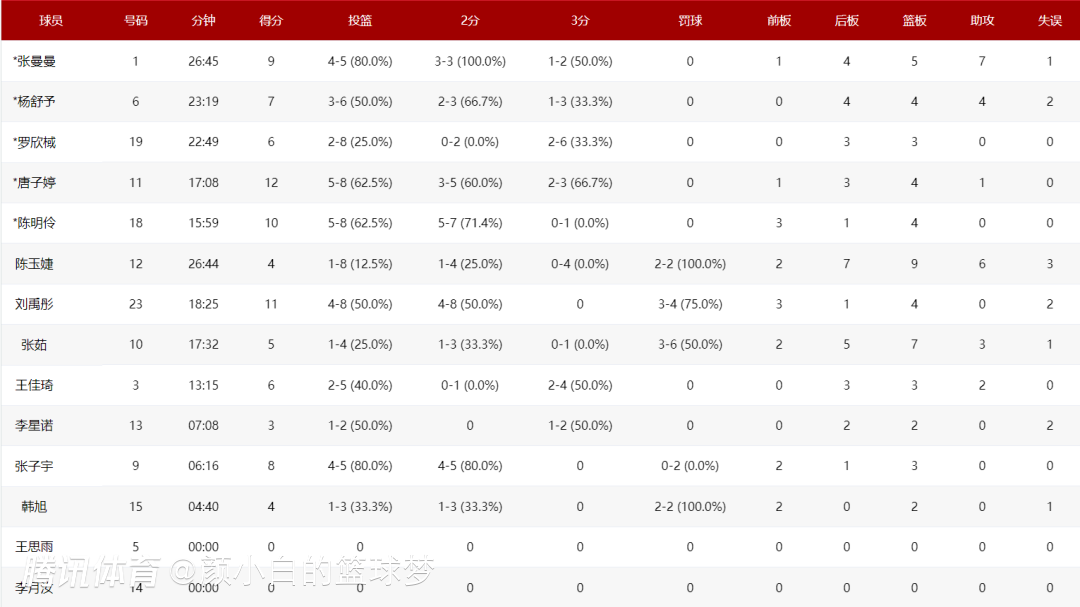1080x607 pixels.
Task: Open player 张曼曼's name
Action: pyautogui.click(x=34, y=61)
